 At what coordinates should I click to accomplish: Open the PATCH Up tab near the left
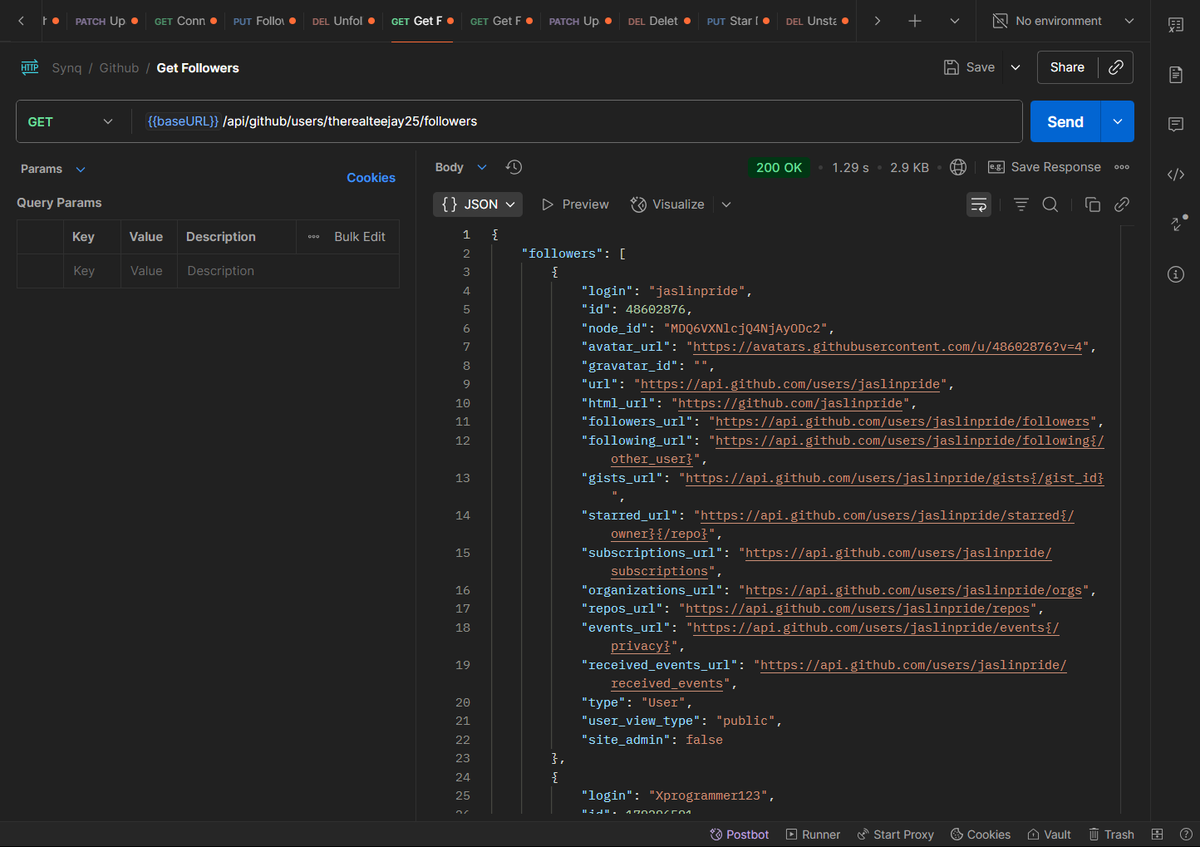[x=106, y=21]
